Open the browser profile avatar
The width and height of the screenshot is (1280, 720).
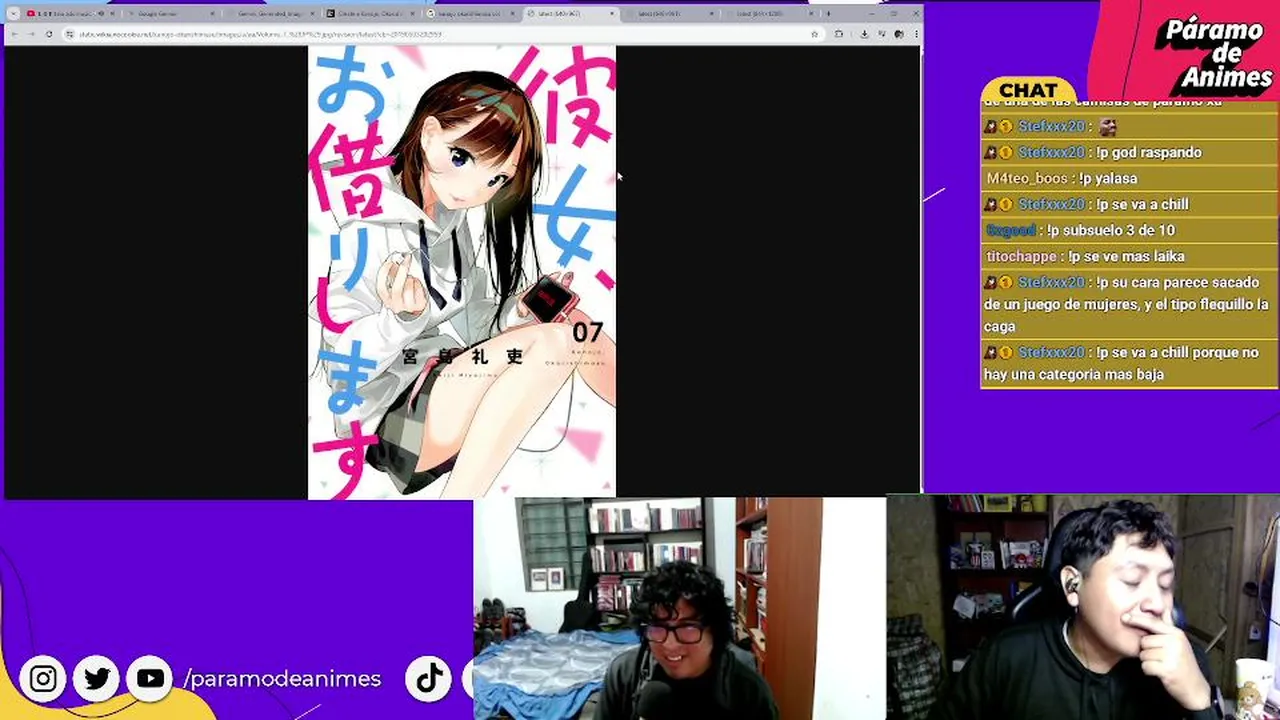tap(899, 34)
